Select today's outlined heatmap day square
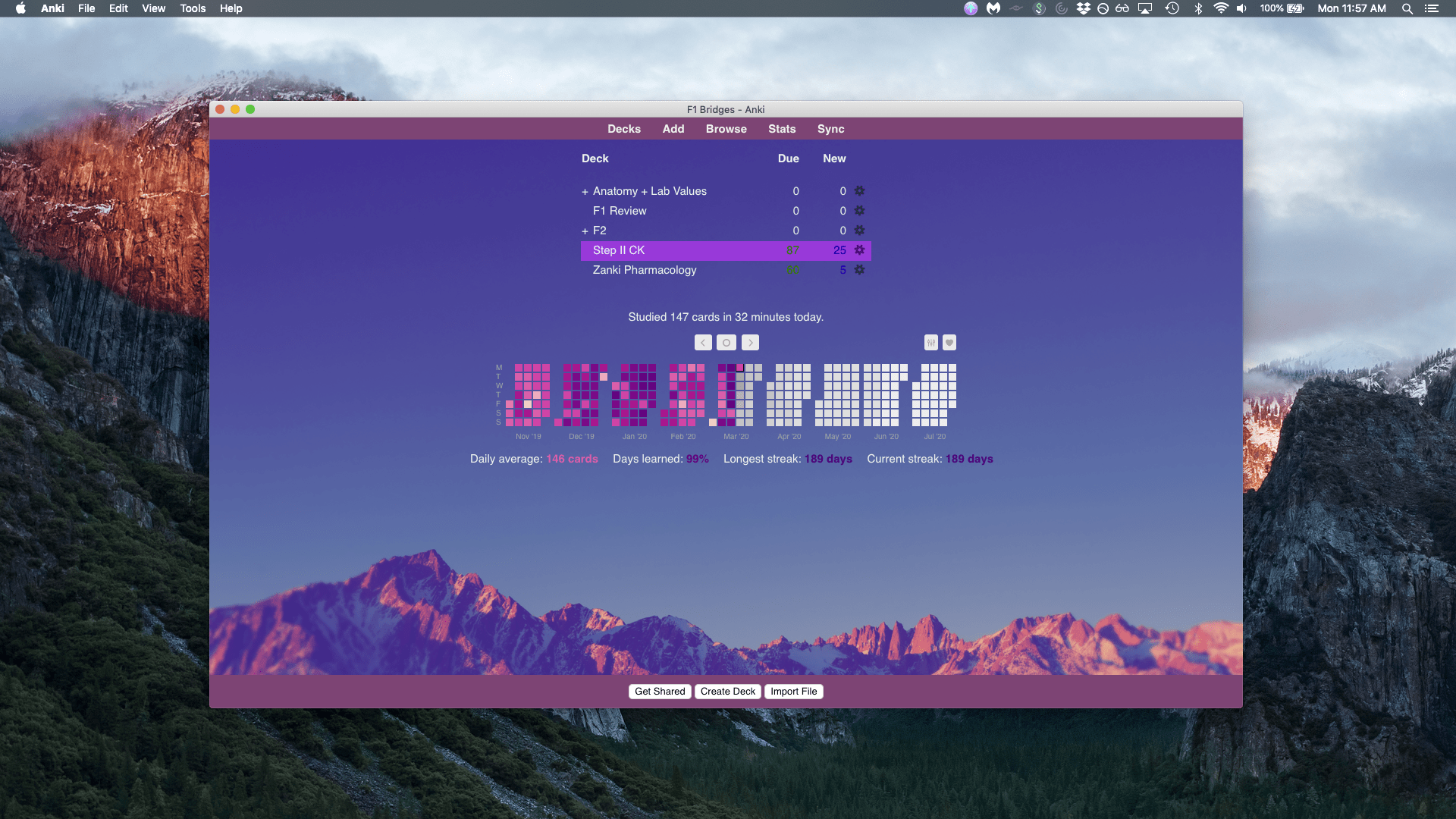This screenshot has width=1456, height=819. click(740, 368)
